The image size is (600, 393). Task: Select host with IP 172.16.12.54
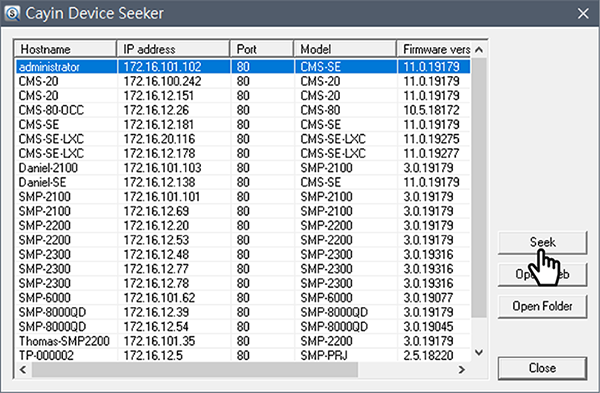(243, 327)
